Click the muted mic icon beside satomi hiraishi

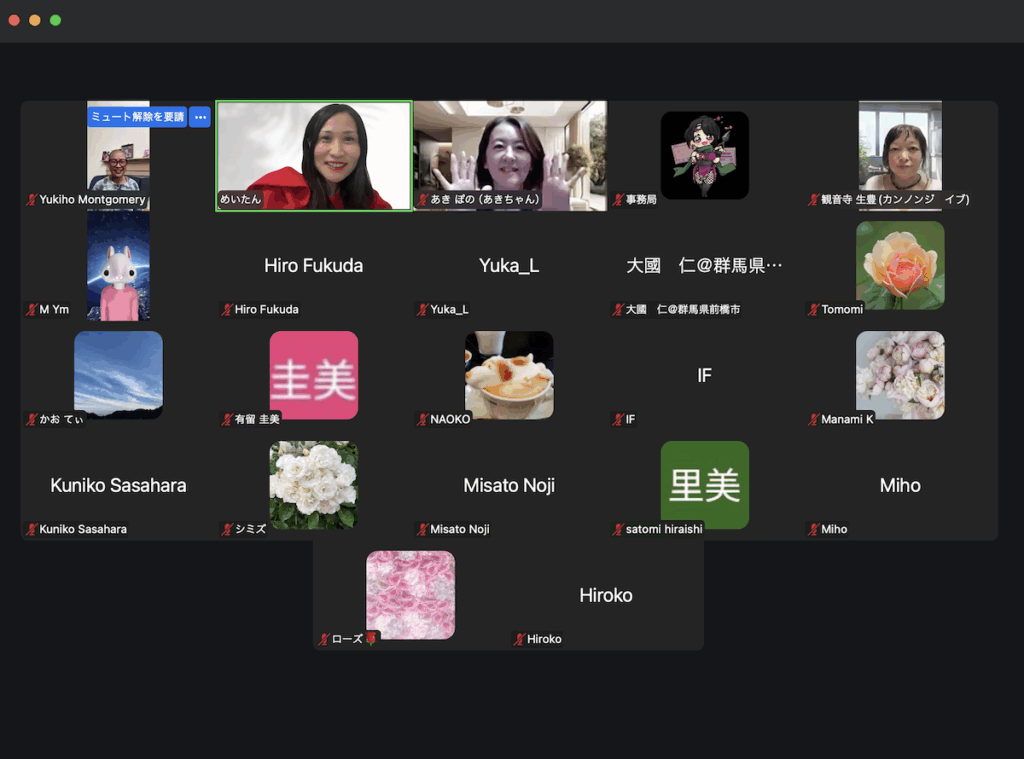619,530
